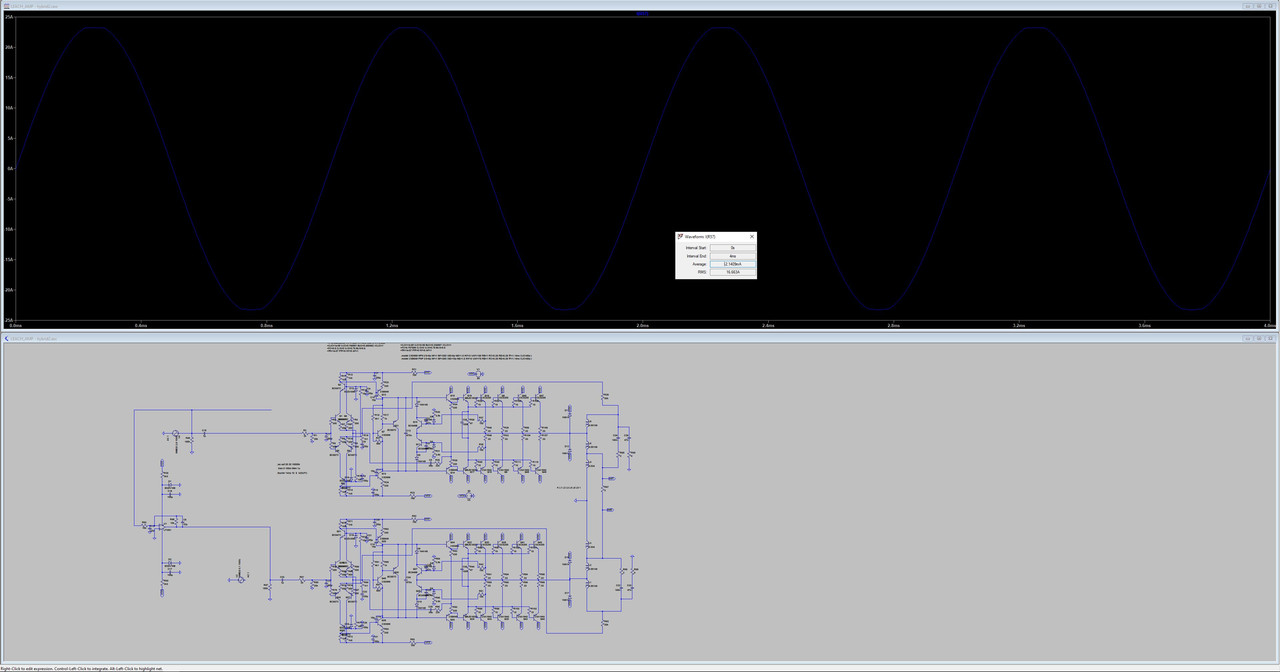Viewport: 1280px width, 672px height.
Task: Click the trace name label above the waveform plot
Action: tap(642, 14)
